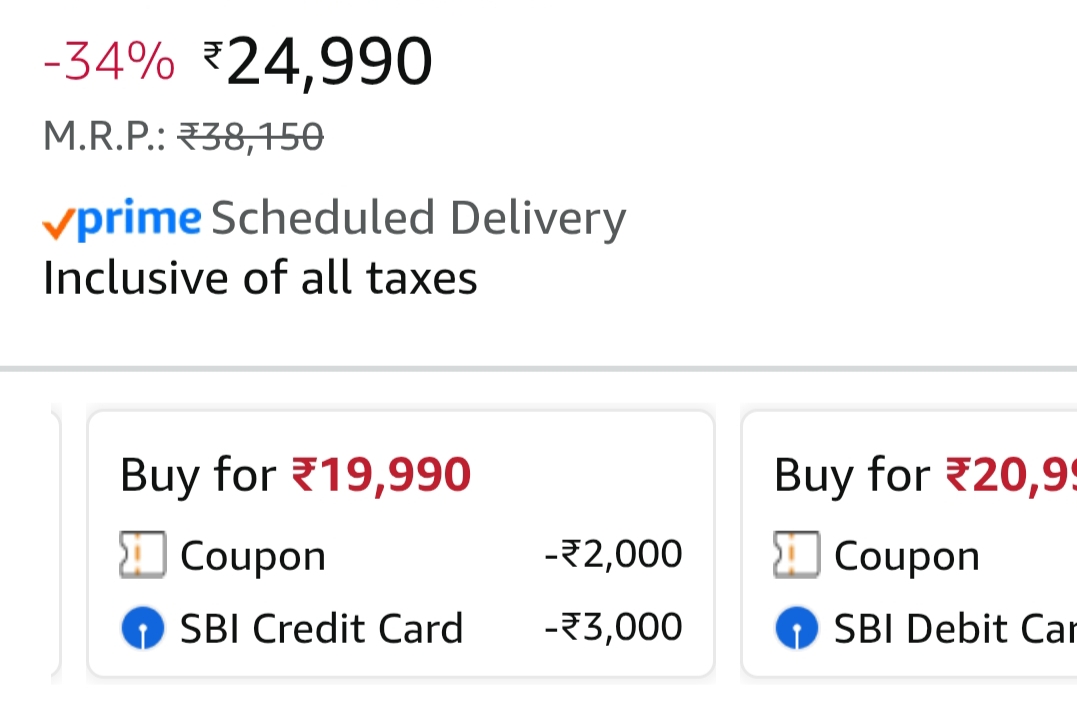This screenshot has width=1077, height=714.
Task: Tap SBI logo beside SBI Debit Card
Action: click(x=796, y=628)
